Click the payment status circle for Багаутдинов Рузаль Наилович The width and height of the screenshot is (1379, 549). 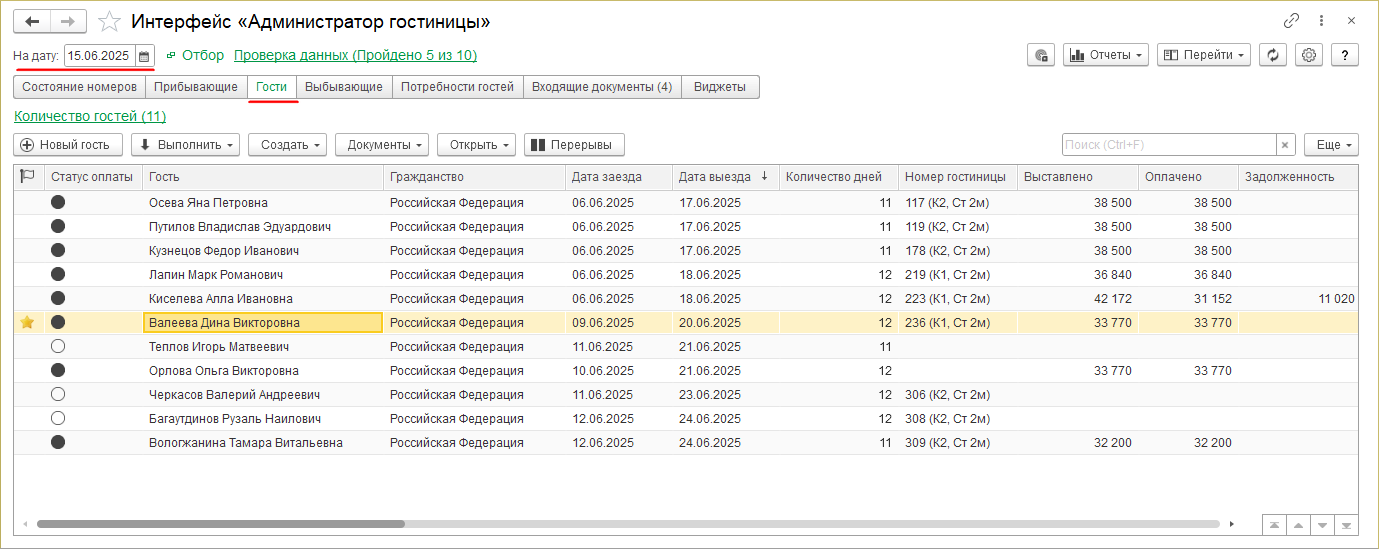[x=58, y=419]
